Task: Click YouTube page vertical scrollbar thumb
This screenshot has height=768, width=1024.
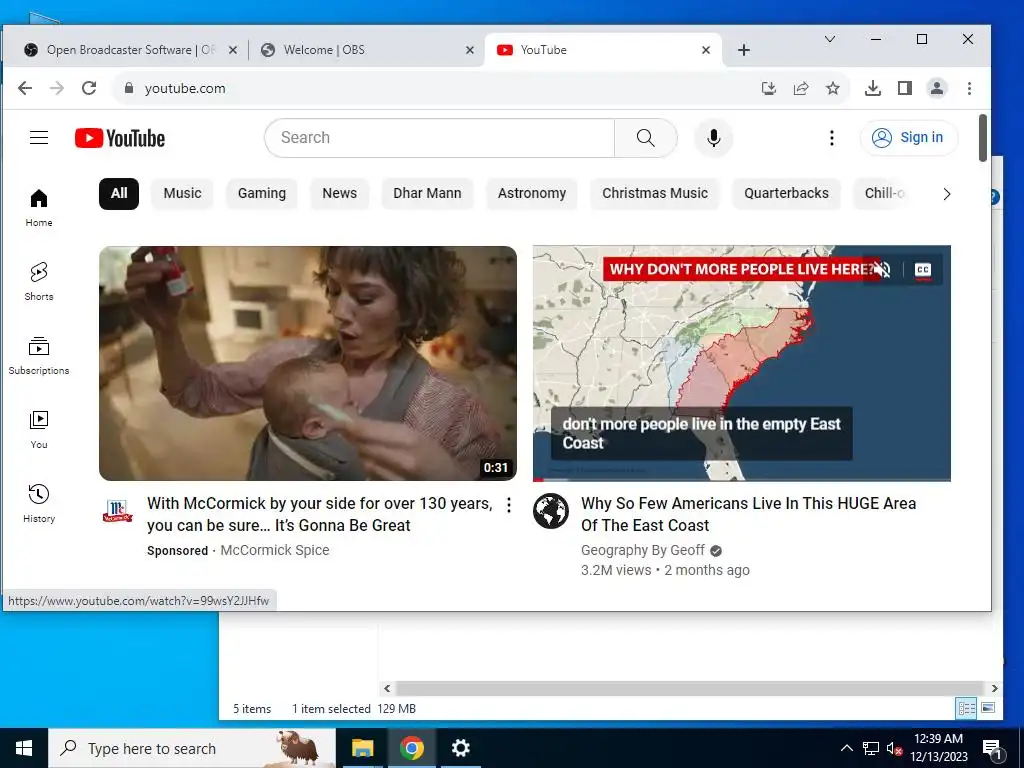Action: (982, 138)
